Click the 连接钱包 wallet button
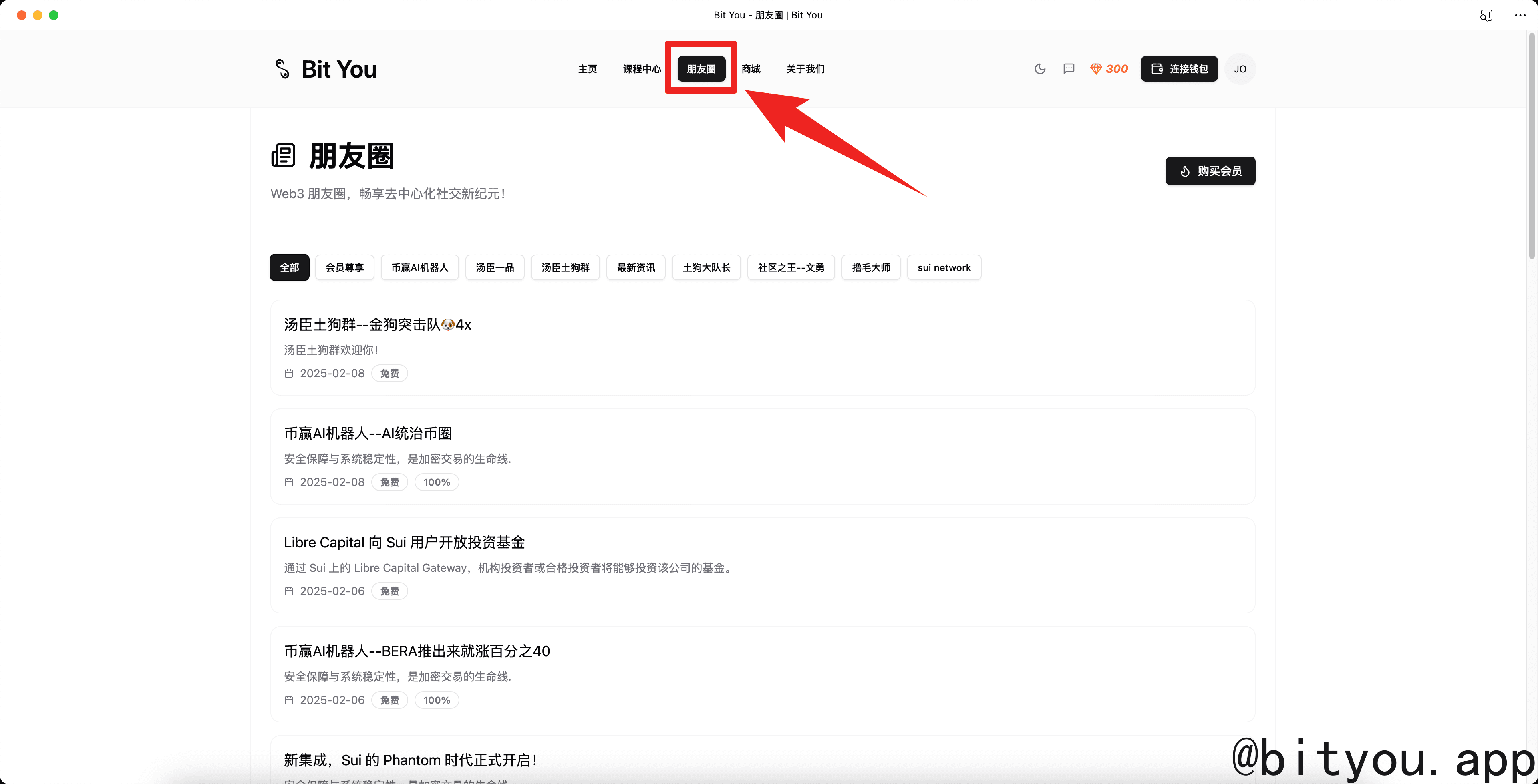This screenshot has height=784, width=1538. pyautogui.click(x=1179, y=69)
